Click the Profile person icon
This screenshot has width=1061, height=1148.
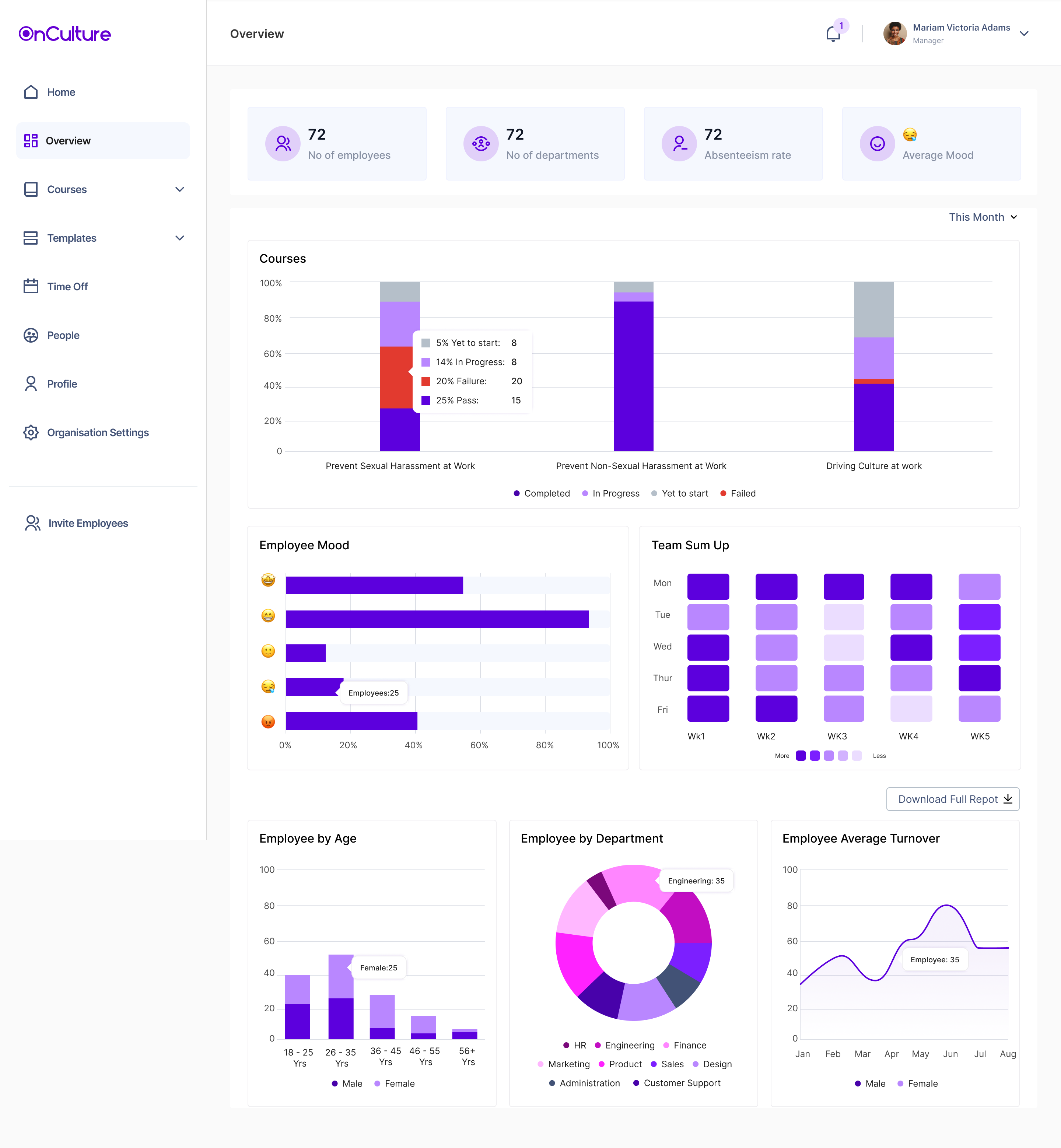(31, 384)
